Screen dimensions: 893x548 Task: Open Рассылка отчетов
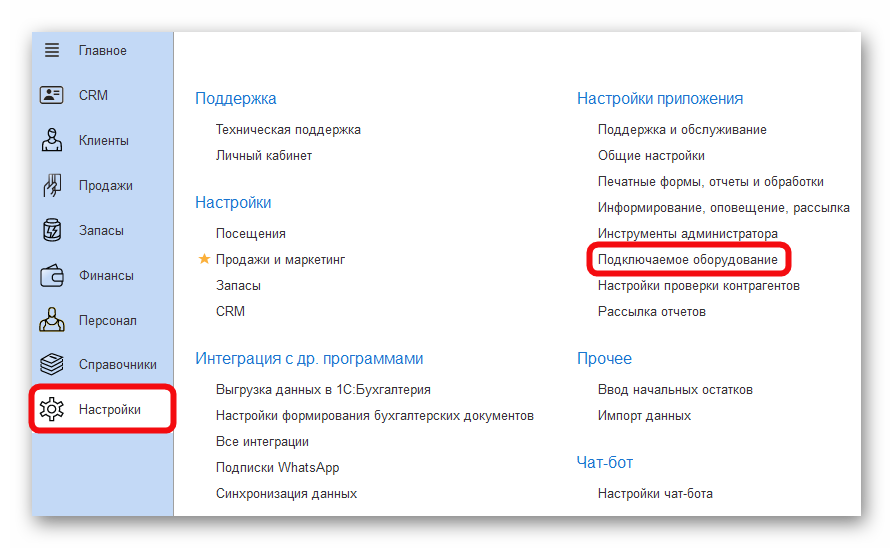coord(652,312)
